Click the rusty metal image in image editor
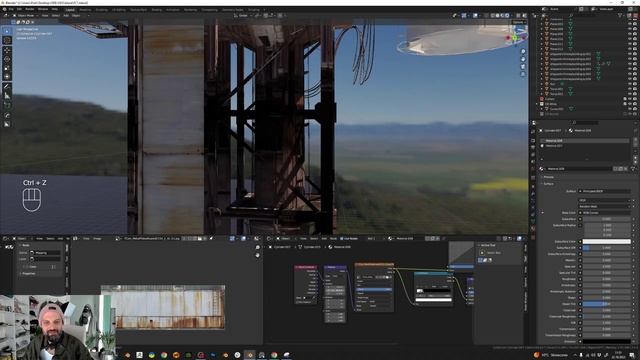Viewport: 640px width, 360px height. click(163, 307)
